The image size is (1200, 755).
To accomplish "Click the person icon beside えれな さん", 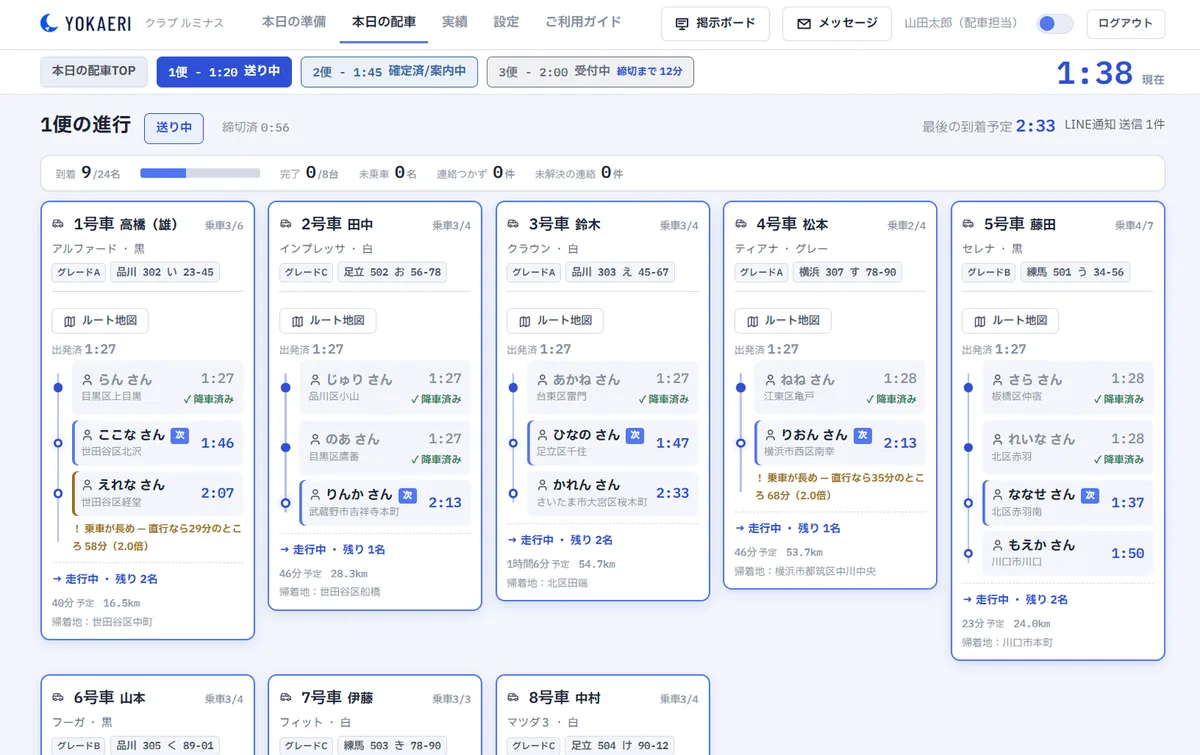I will tap(88, 485).
